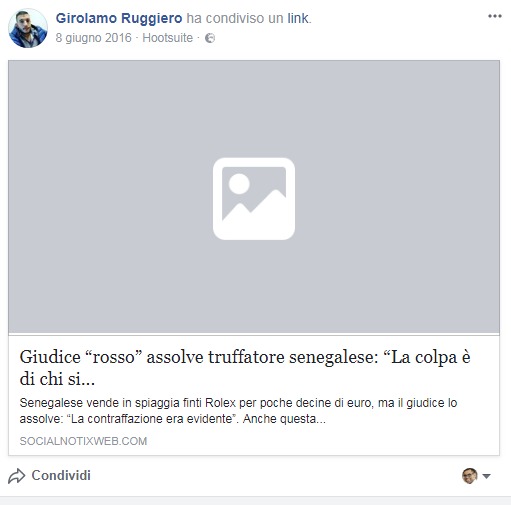
Task: Open the post timestamp 8 giugno 2016
Action: [94, 38]
